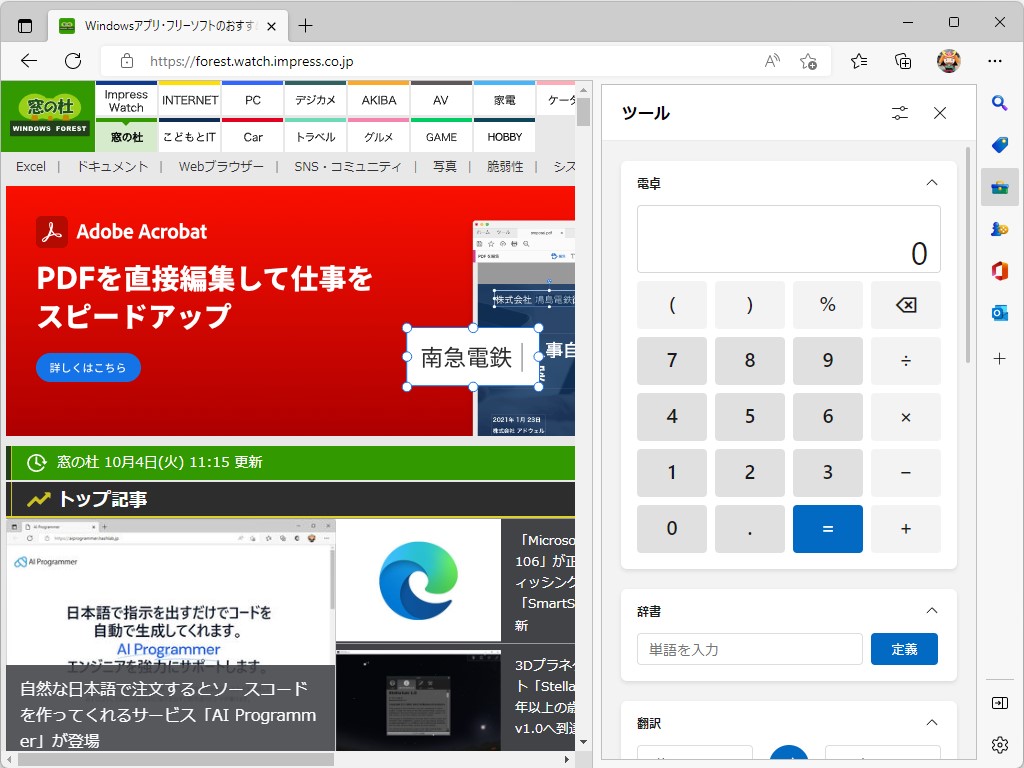Open Collections from the browser toolbar

coord(903,61)
